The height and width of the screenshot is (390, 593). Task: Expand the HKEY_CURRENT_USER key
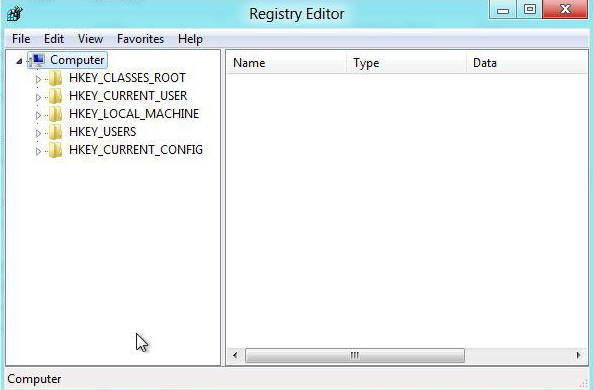point(38,97)
